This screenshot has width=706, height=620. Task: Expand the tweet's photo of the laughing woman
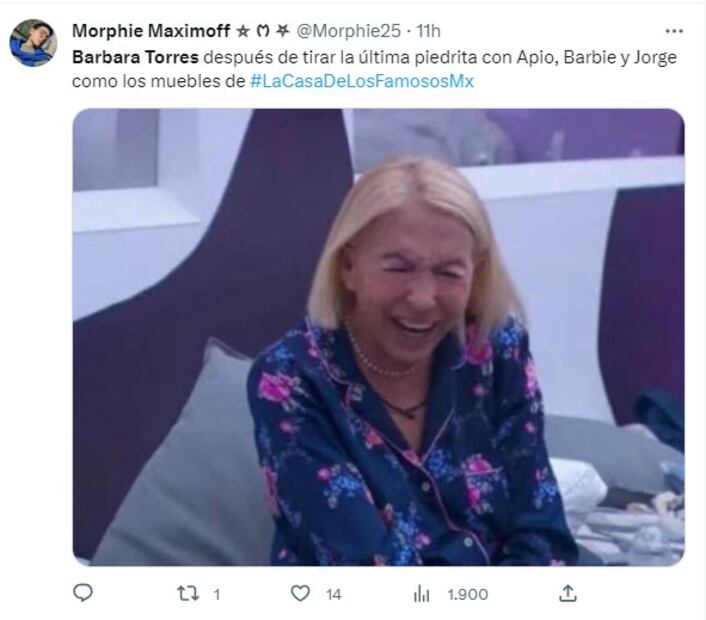click(x=378, y=336)
